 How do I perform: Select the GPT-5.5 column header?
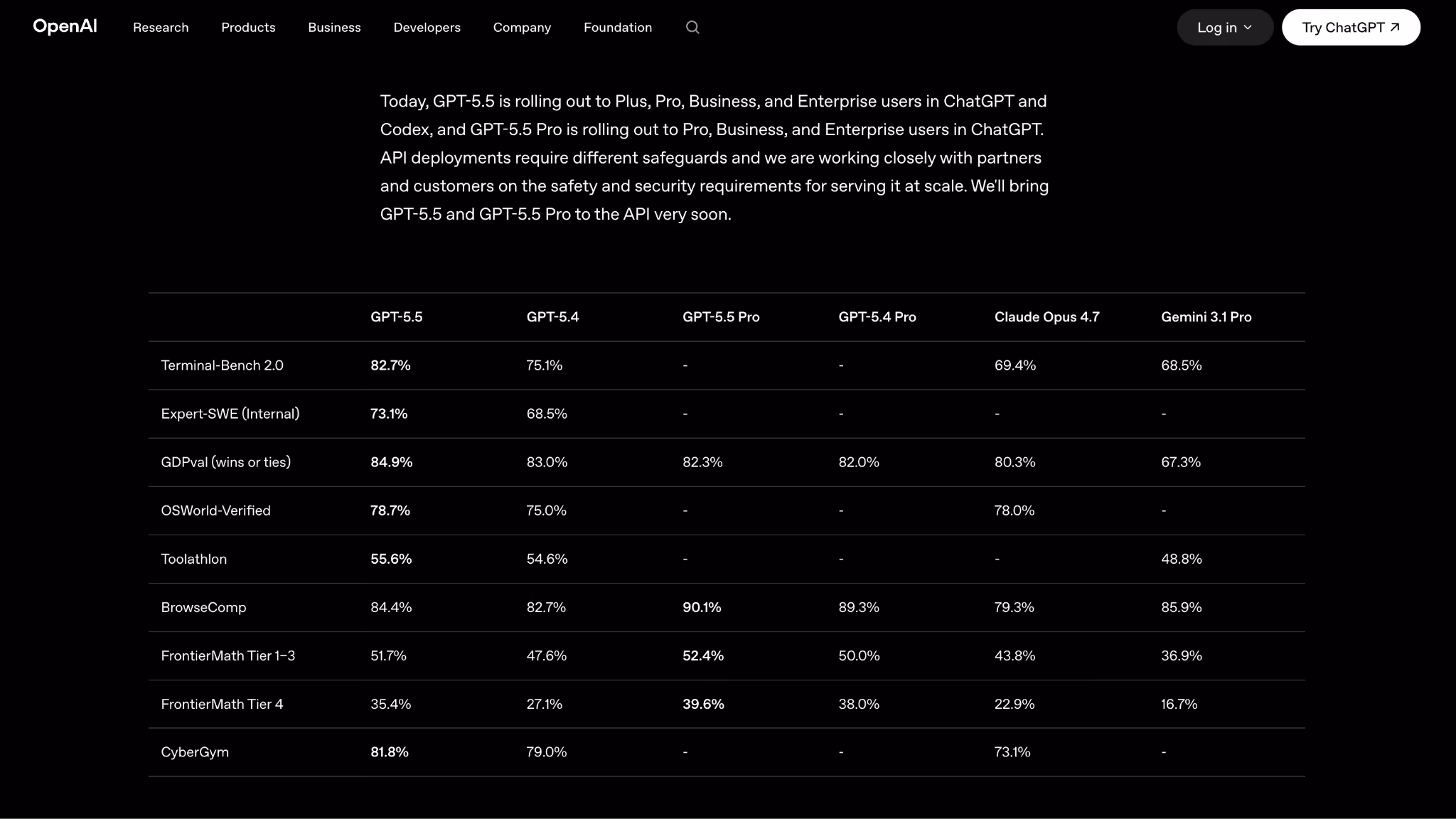(x=396, y=317)
